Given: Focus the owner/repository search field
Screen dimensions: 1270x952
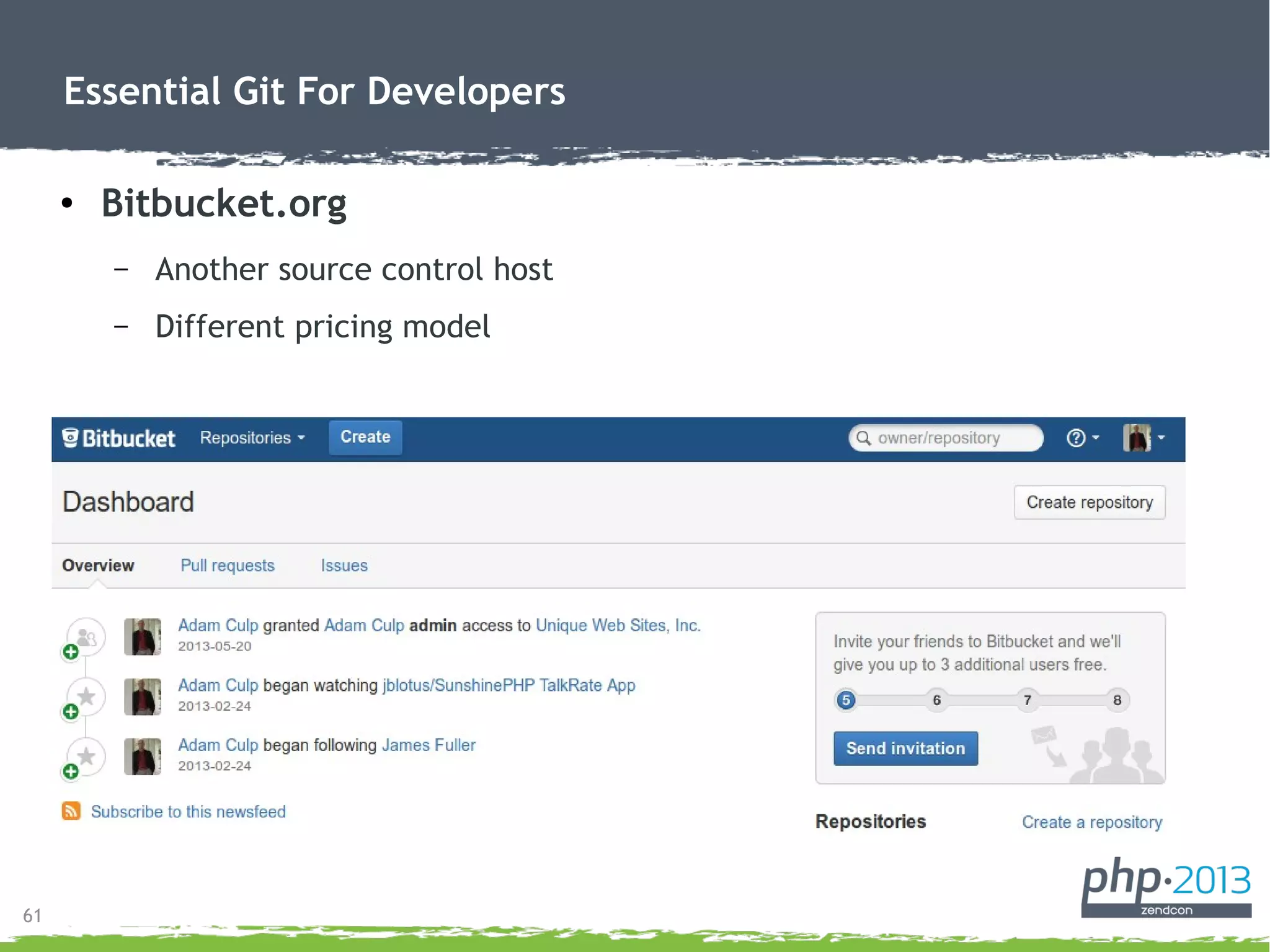Looking at the screenshot, I should (x=946, y=438).
